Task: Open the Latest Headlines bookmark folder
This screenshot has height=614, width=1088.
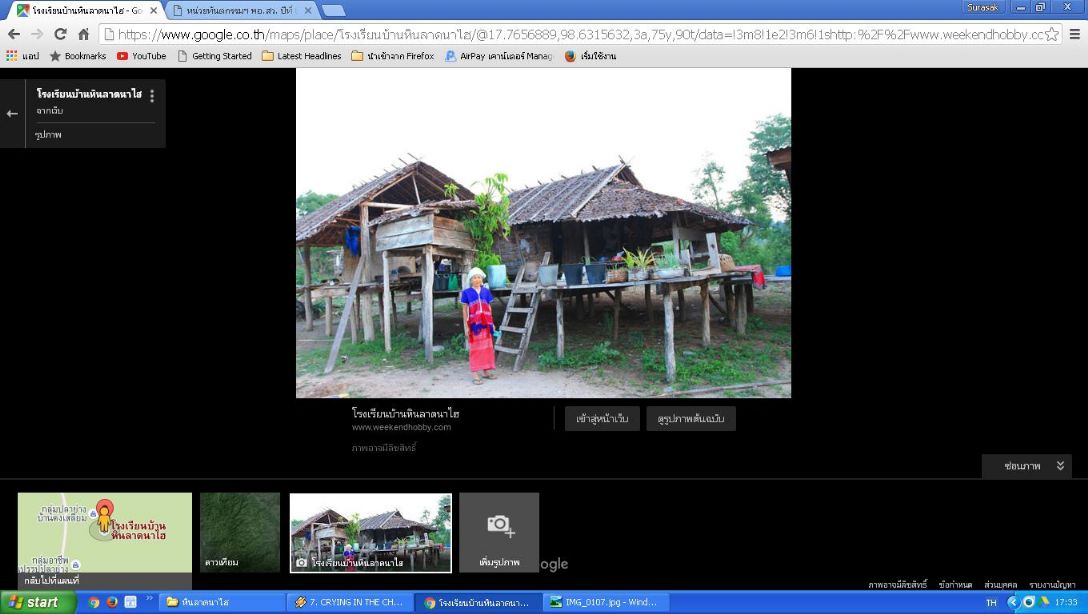Action: coord(301,56)
